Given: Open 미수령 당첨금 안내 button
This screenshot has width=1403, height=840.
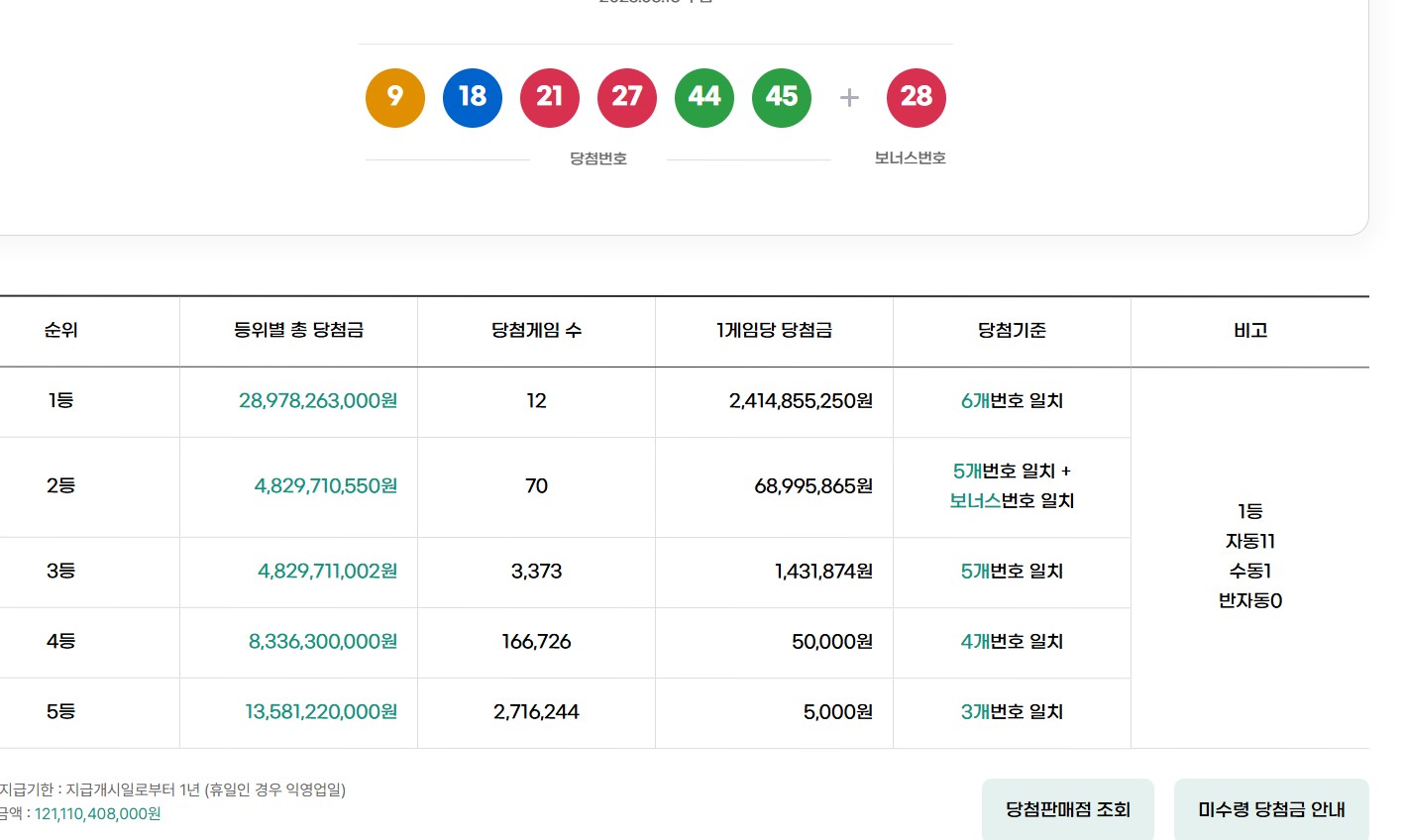Looking at the screenshot, I should click(1271, 809).
